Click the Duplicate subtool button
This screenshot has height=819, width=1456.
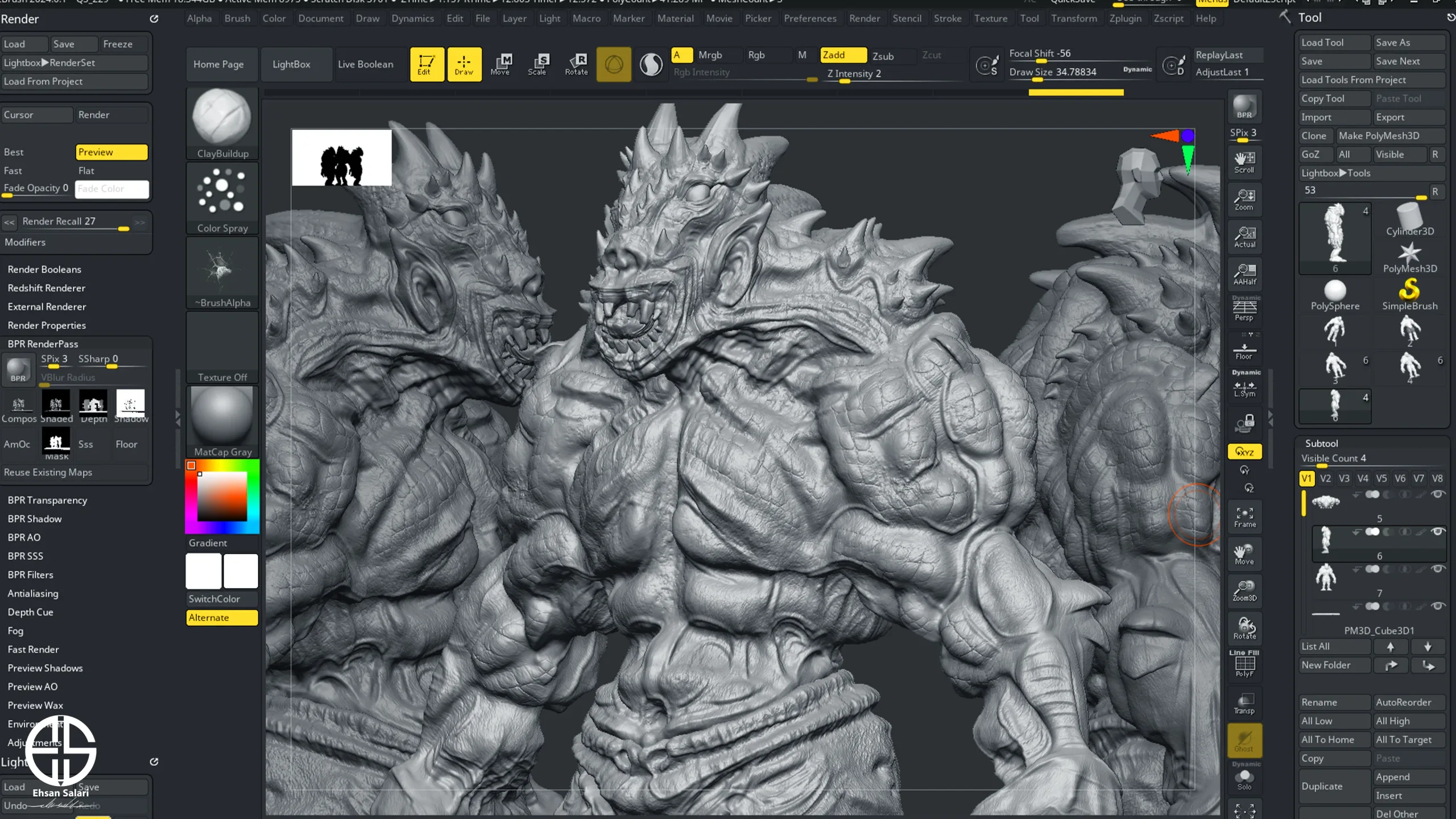click(x=1334, y=786)
